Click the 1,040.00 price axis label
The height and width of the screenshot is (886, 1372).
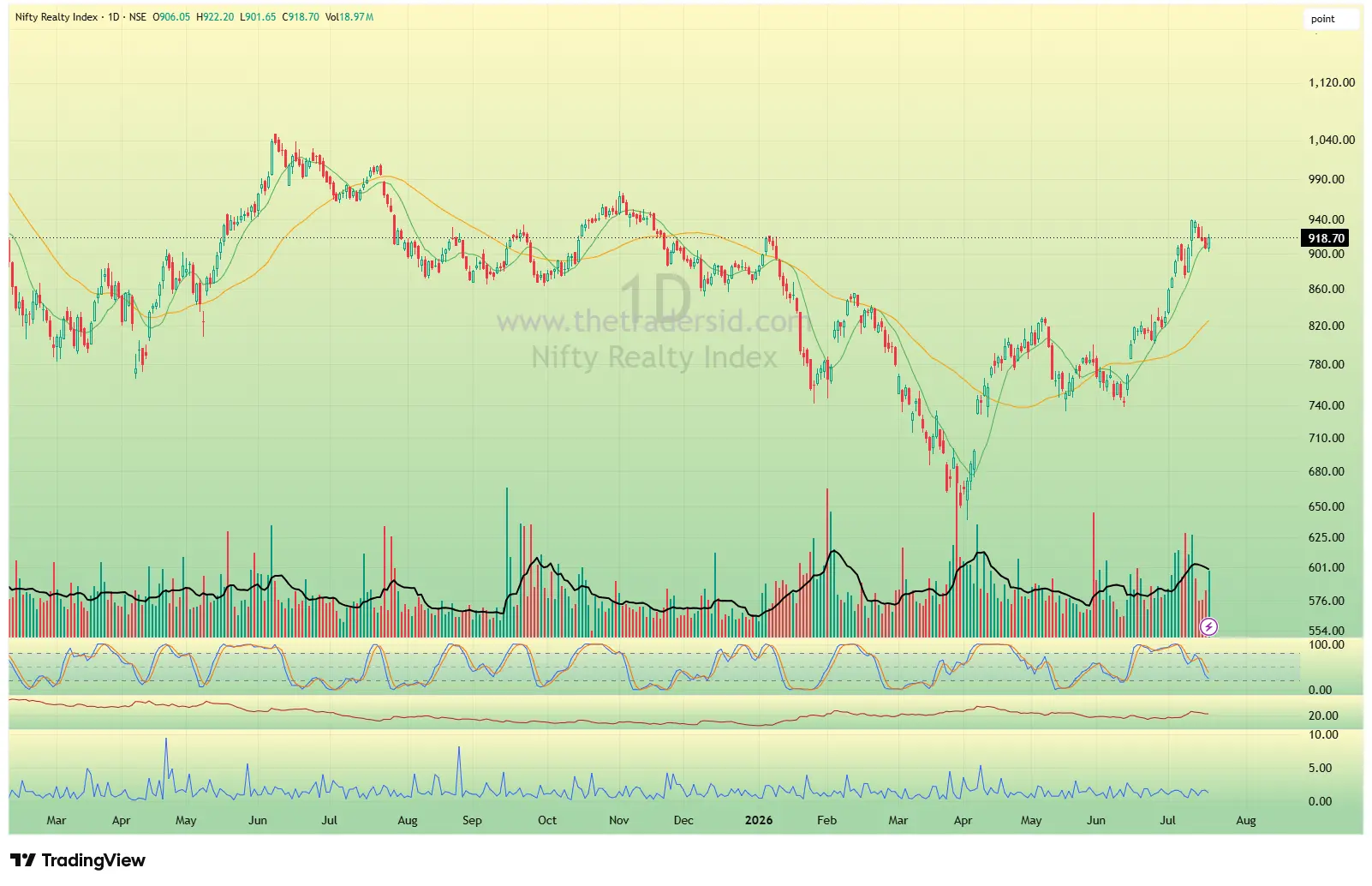1332,140
